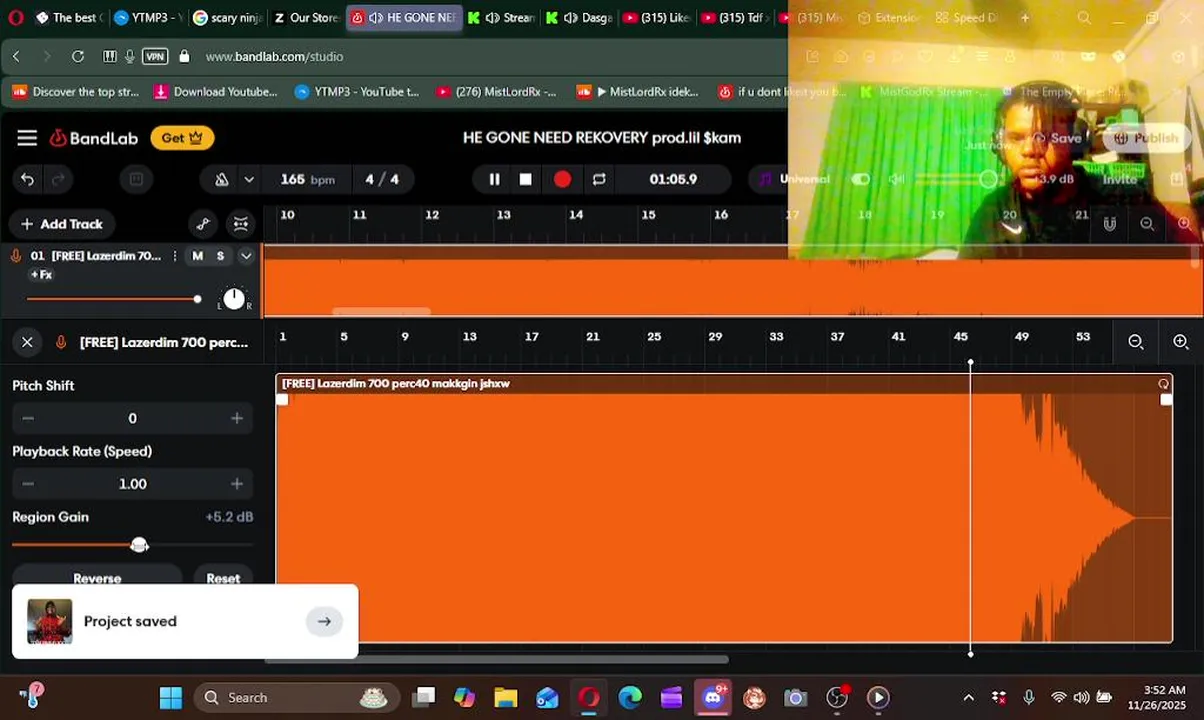Toggle the metronome
Screen dimensions: 1204x720
tap(222, 179)
